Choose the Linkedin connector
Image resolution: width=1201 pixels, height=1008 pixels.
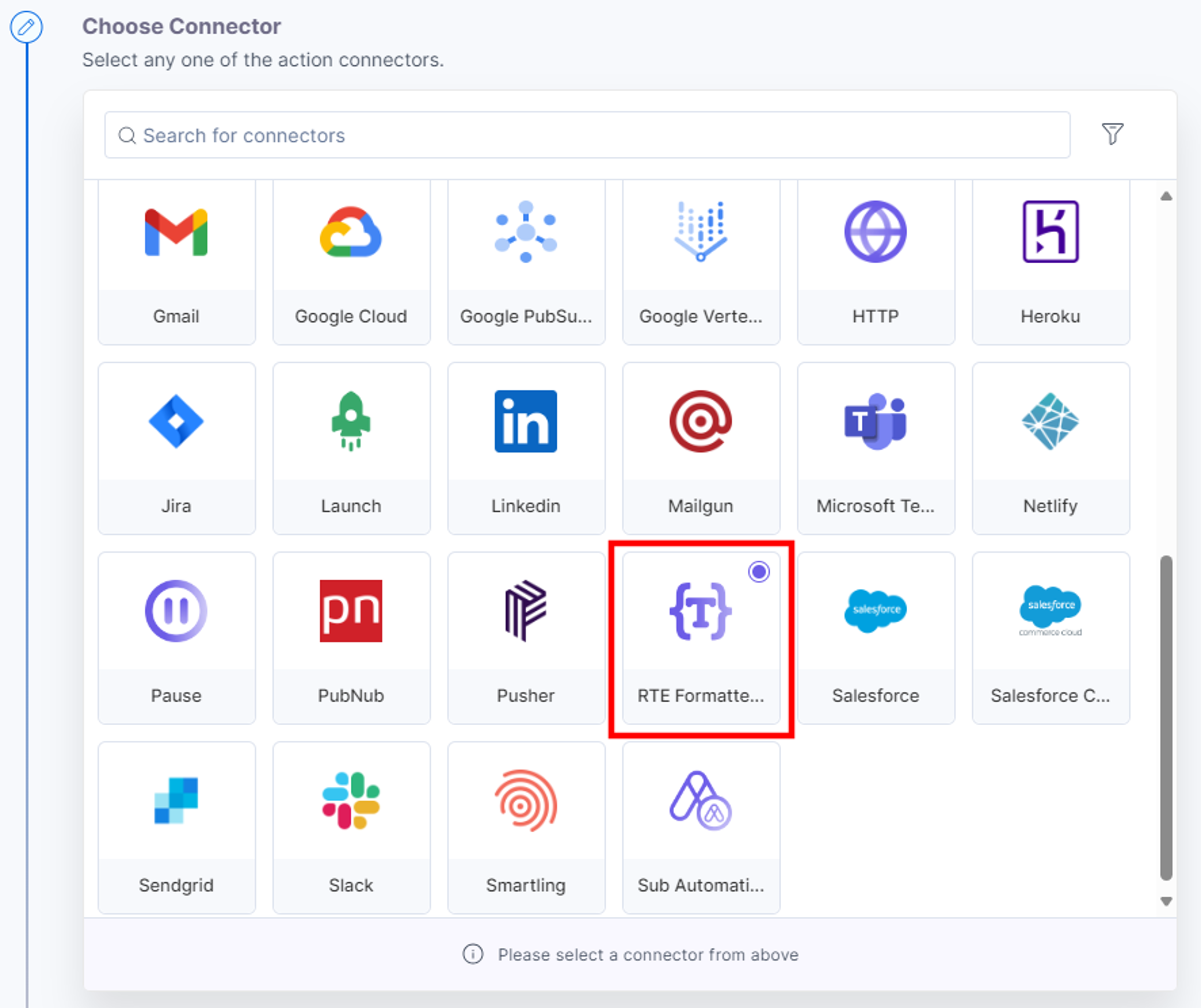[x=526, y=448]
